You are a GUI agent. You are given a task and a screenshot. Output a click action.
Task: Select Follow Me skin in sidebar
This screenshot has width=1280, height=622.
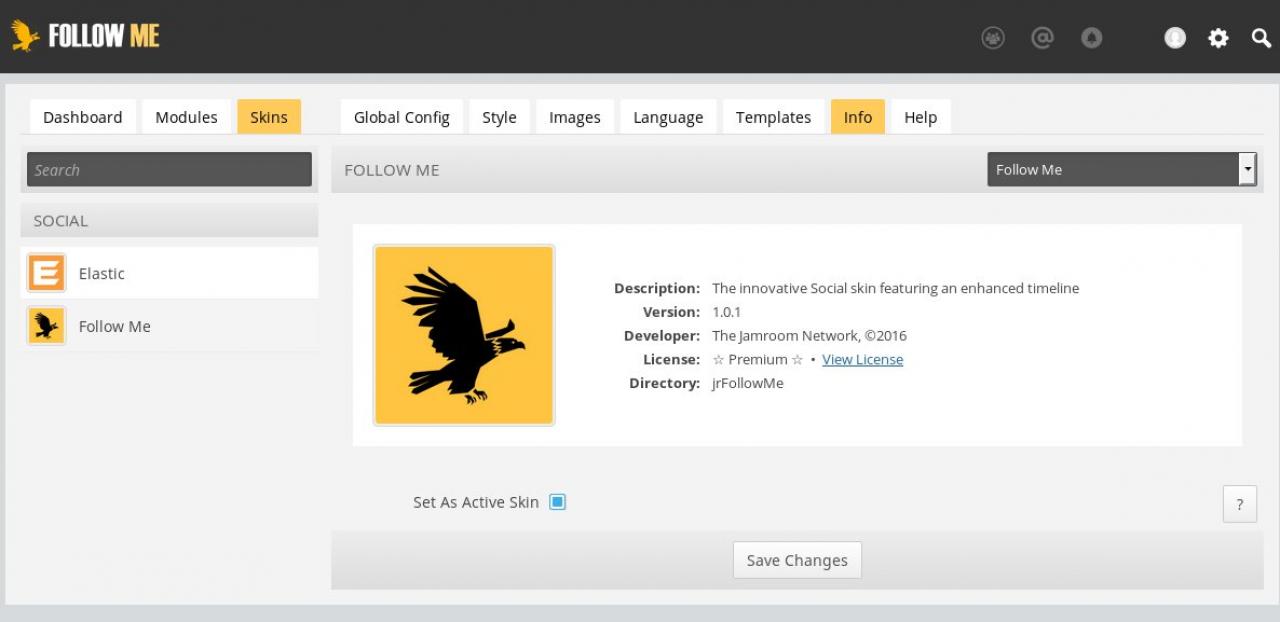pyautogui.click(x=114, y=326)
